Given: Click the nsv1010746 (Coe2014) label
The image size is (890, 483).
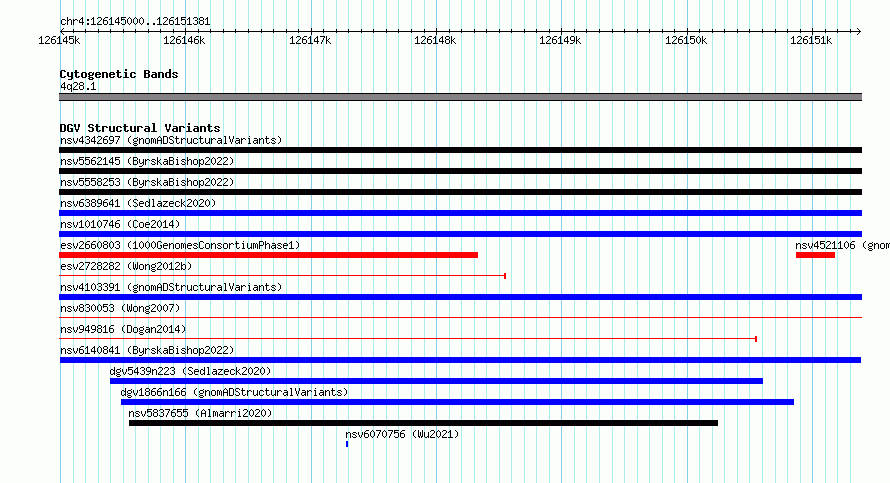Looking at the screenshot, I should click(120, 224).
